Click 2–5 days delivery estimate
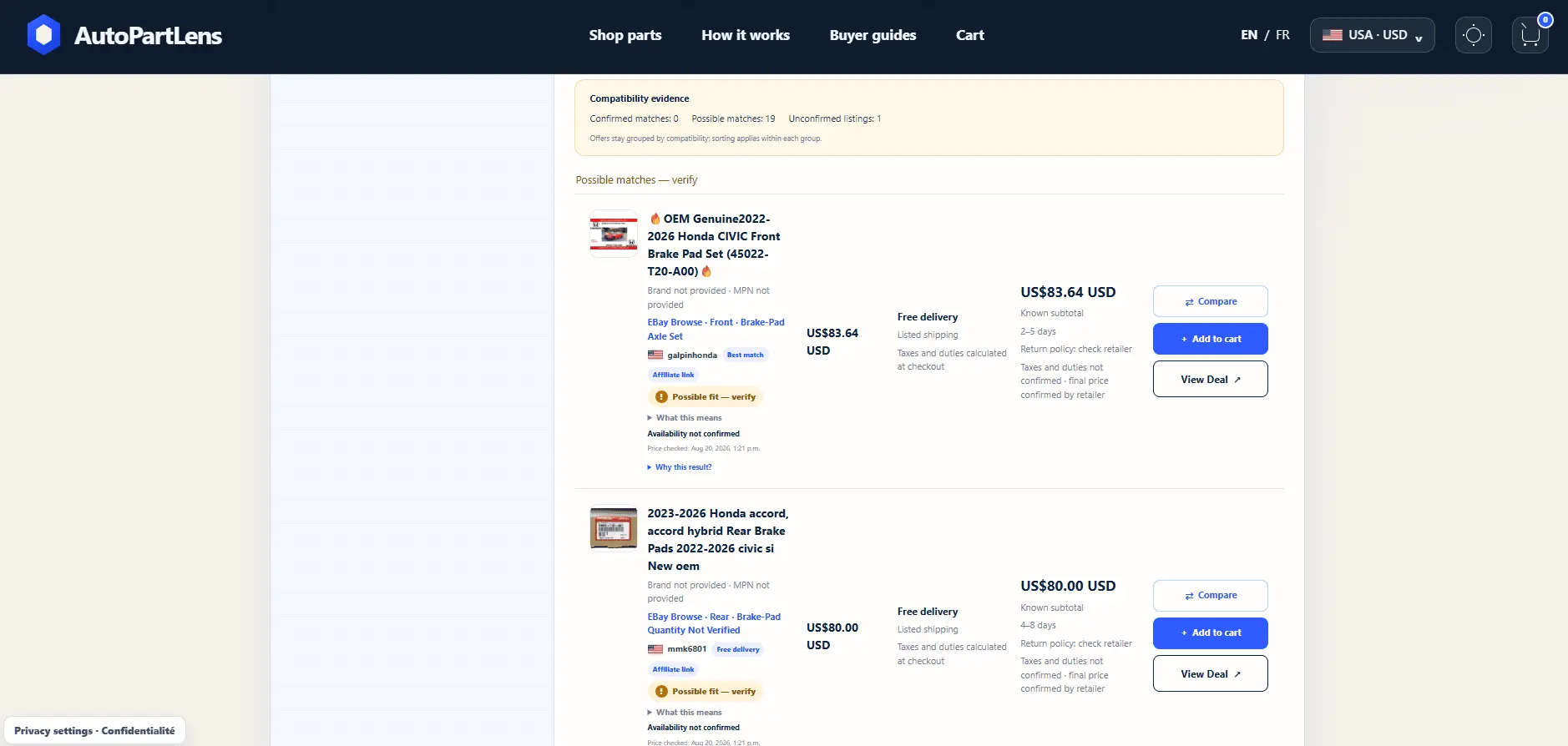The image size is (1568, 746). (1038, 331)
